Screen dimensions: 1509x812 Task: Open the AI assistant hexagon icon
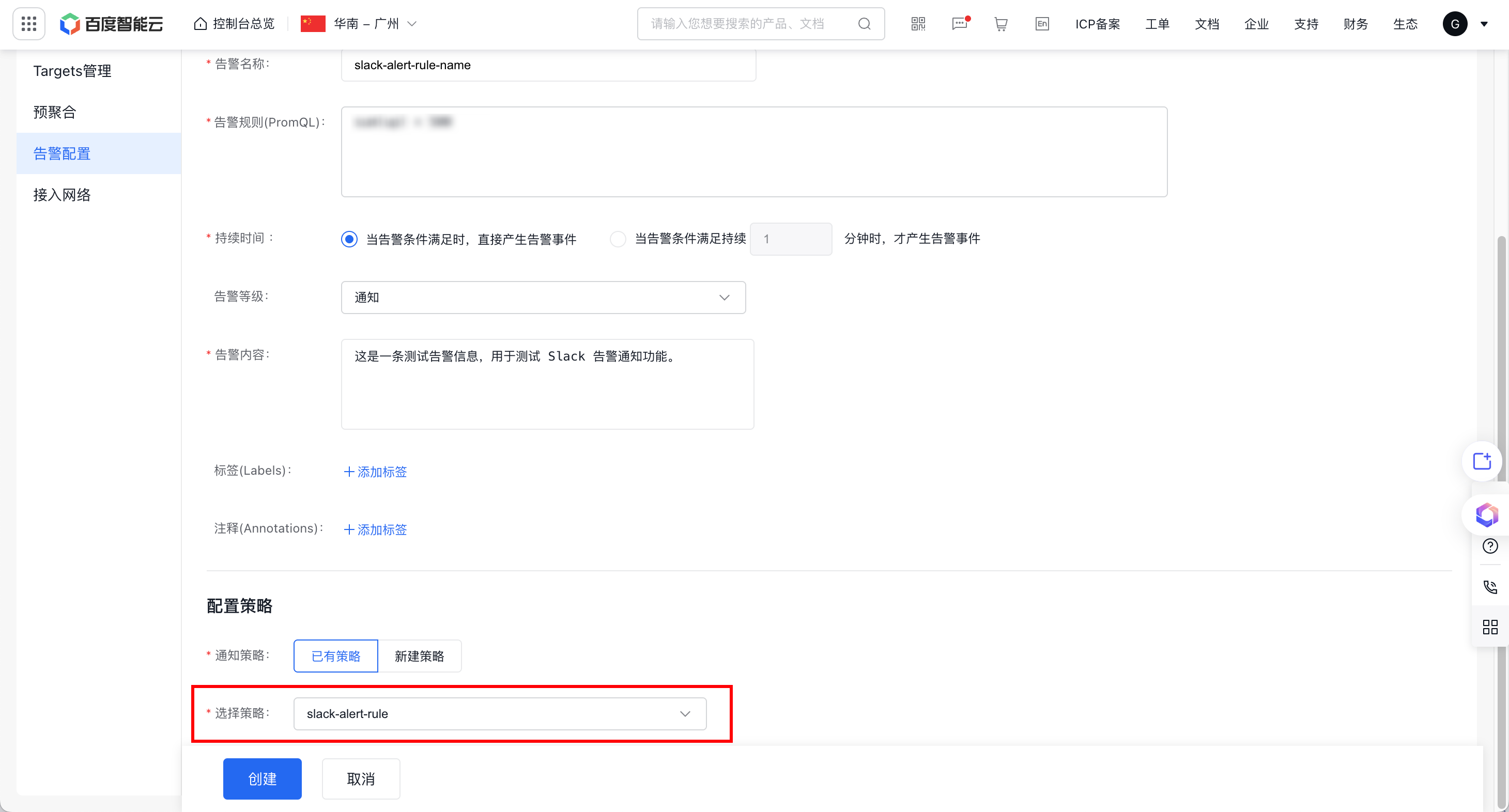pyautogui.click(x=1486, y=515)
